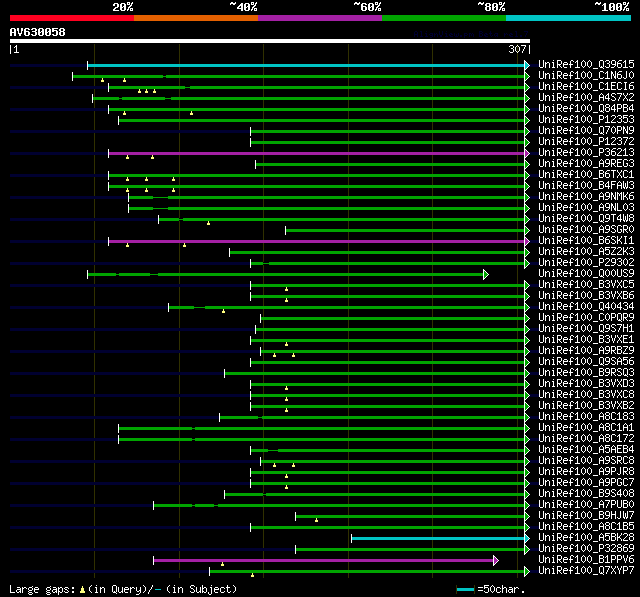This screenshot has width=640, height=597.
Task: Click the UniRef100_Q70PN9 label
Action: point(586,131)
